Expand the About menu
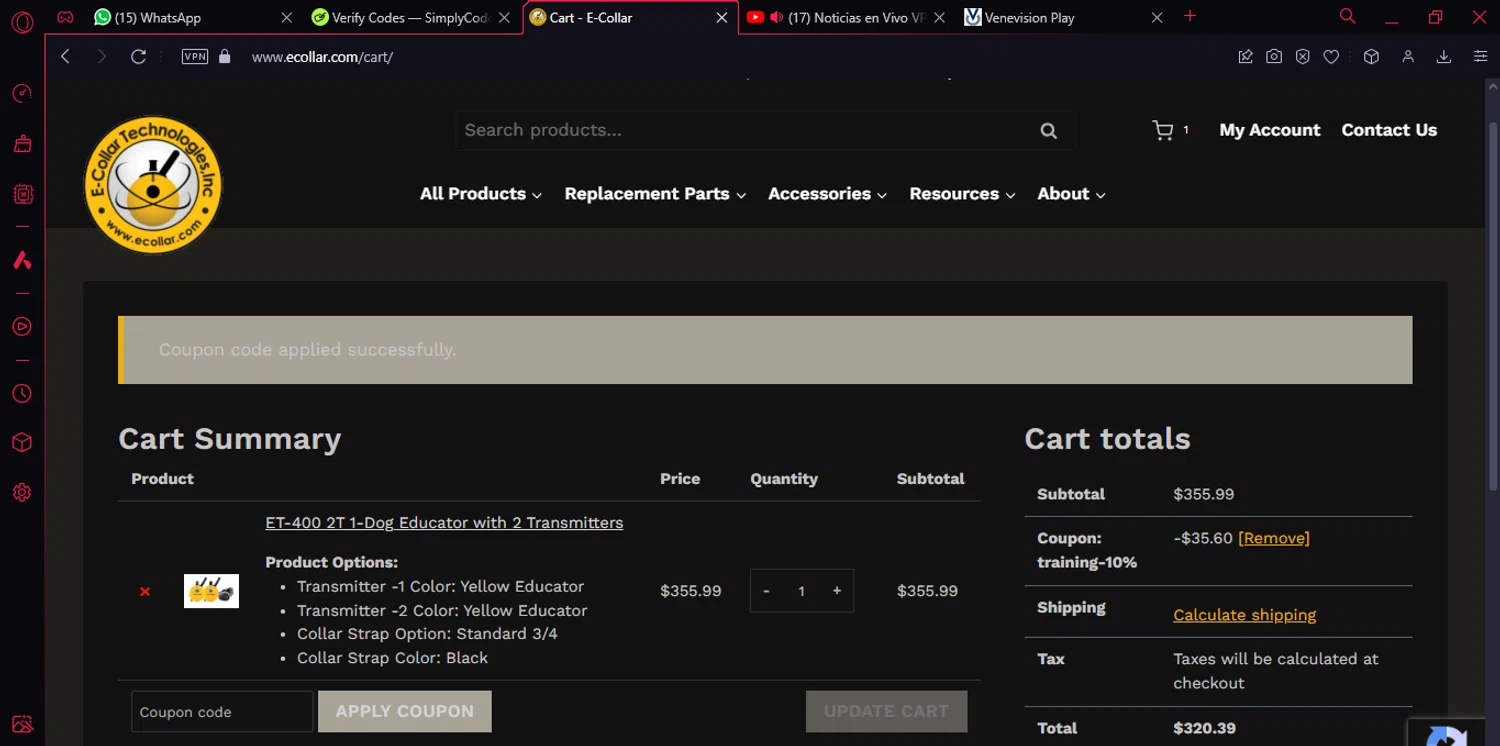This screenshot has width=1500, height=746. pos(1071,194)
